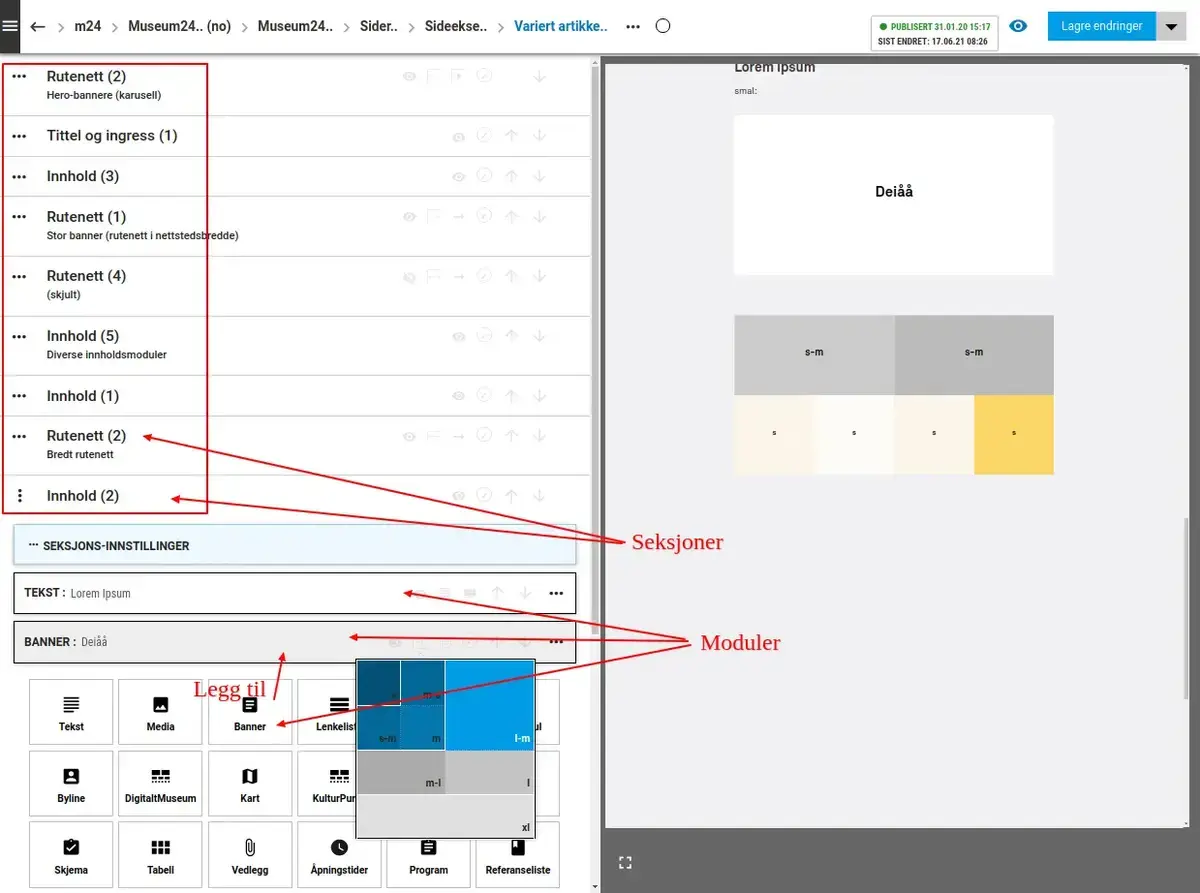Go to Sider.. breadcrumb link
This screenshot has height=893, width=1200.
[378, 26]
